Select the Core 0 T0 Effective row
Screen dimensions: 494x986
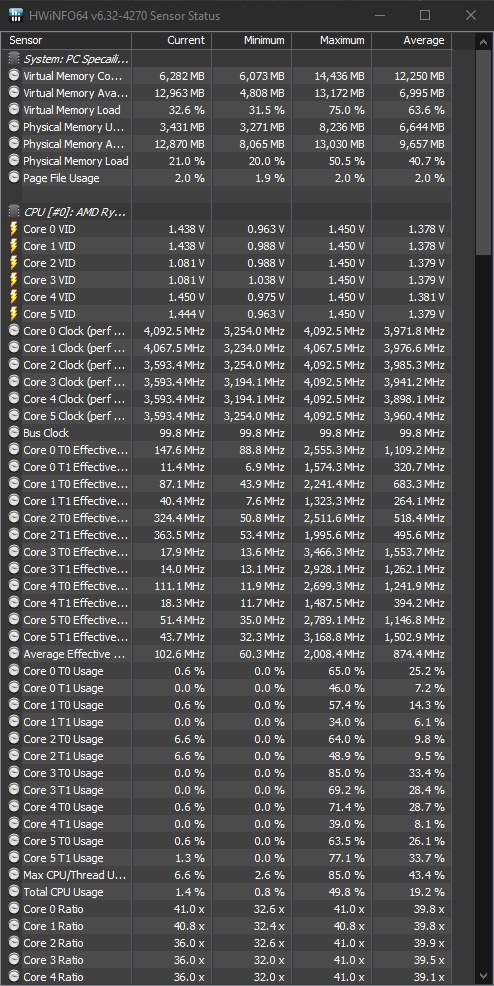tap(228, 450)
